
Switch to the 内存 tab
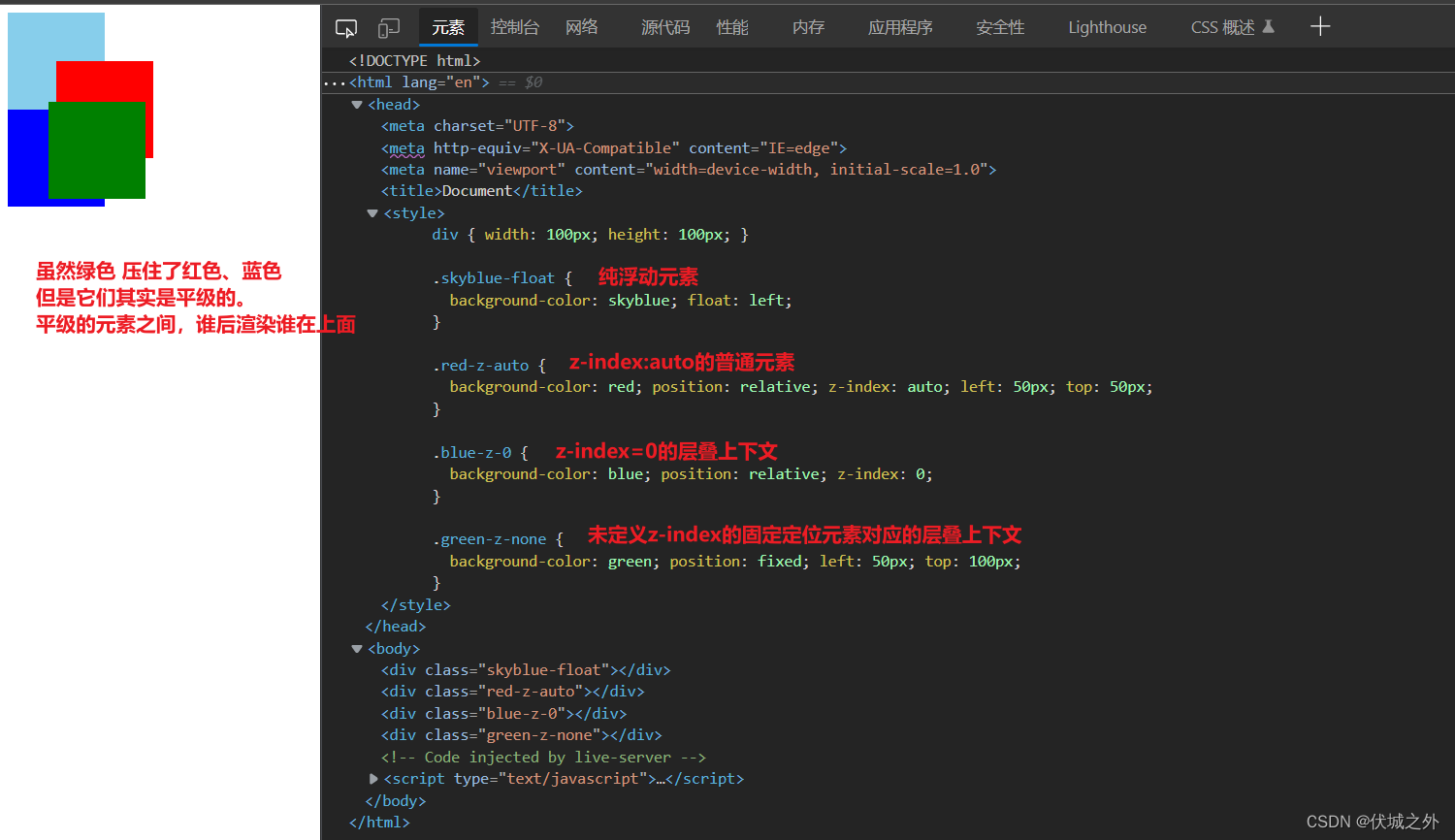pos(808,27)
